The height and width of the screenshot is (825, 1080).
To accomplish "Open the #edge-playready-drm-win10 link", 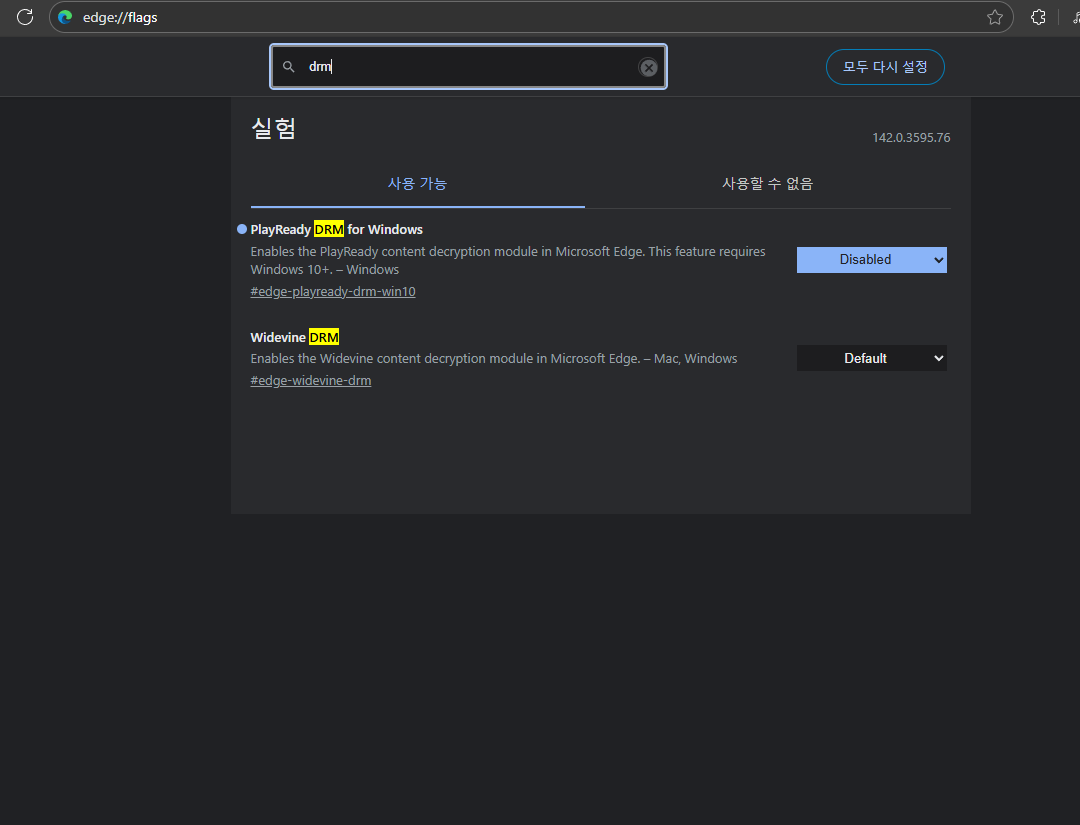I will [333, 292].
